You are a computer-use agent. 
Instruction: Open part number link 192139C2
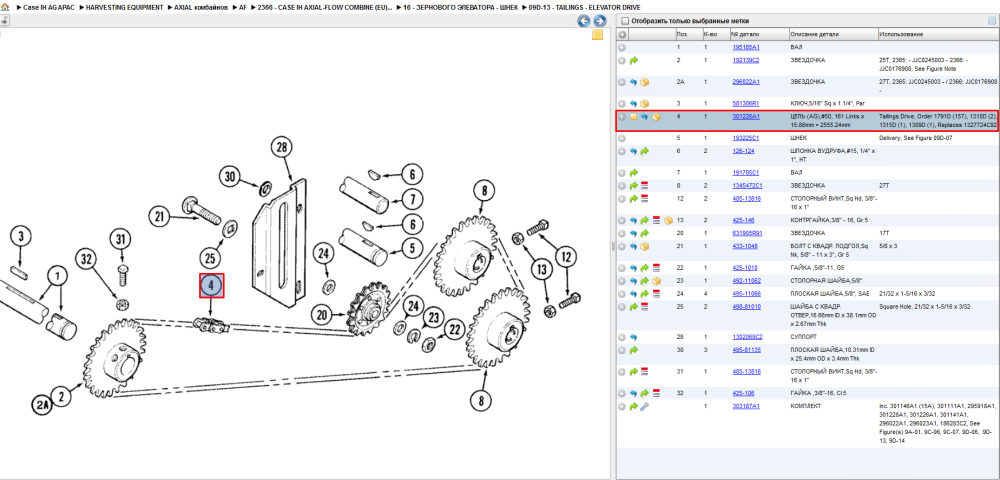coord(745,60)
